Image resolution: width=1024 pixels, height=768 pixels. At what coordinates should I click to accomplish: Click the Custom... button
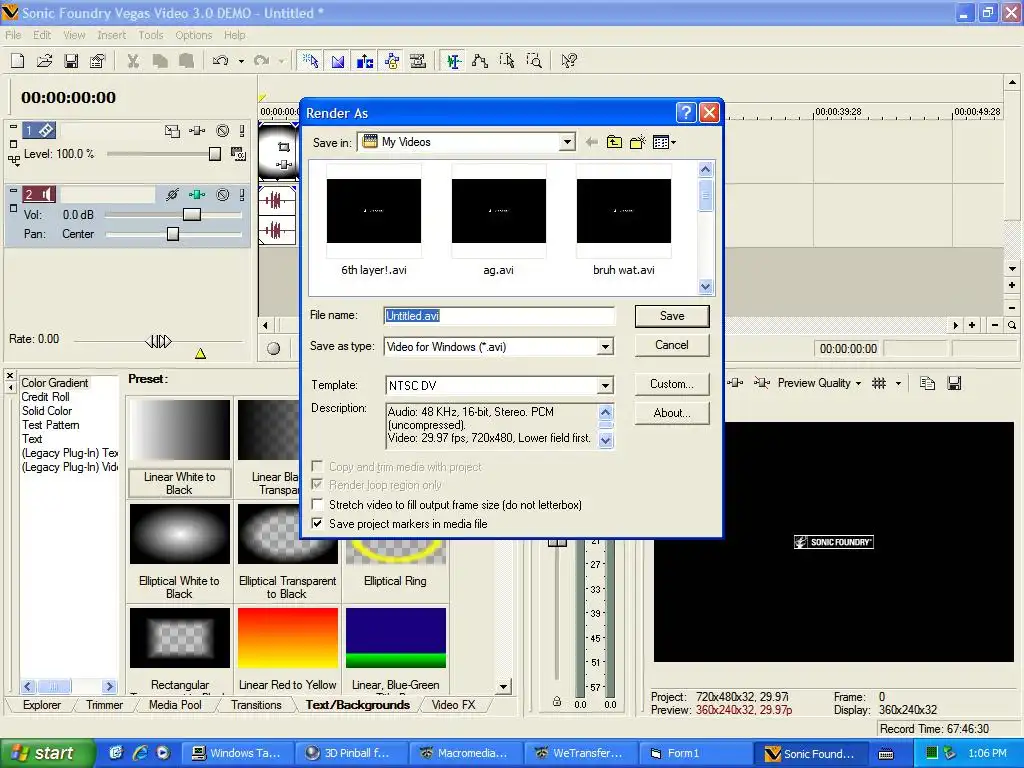pos(672,384)
